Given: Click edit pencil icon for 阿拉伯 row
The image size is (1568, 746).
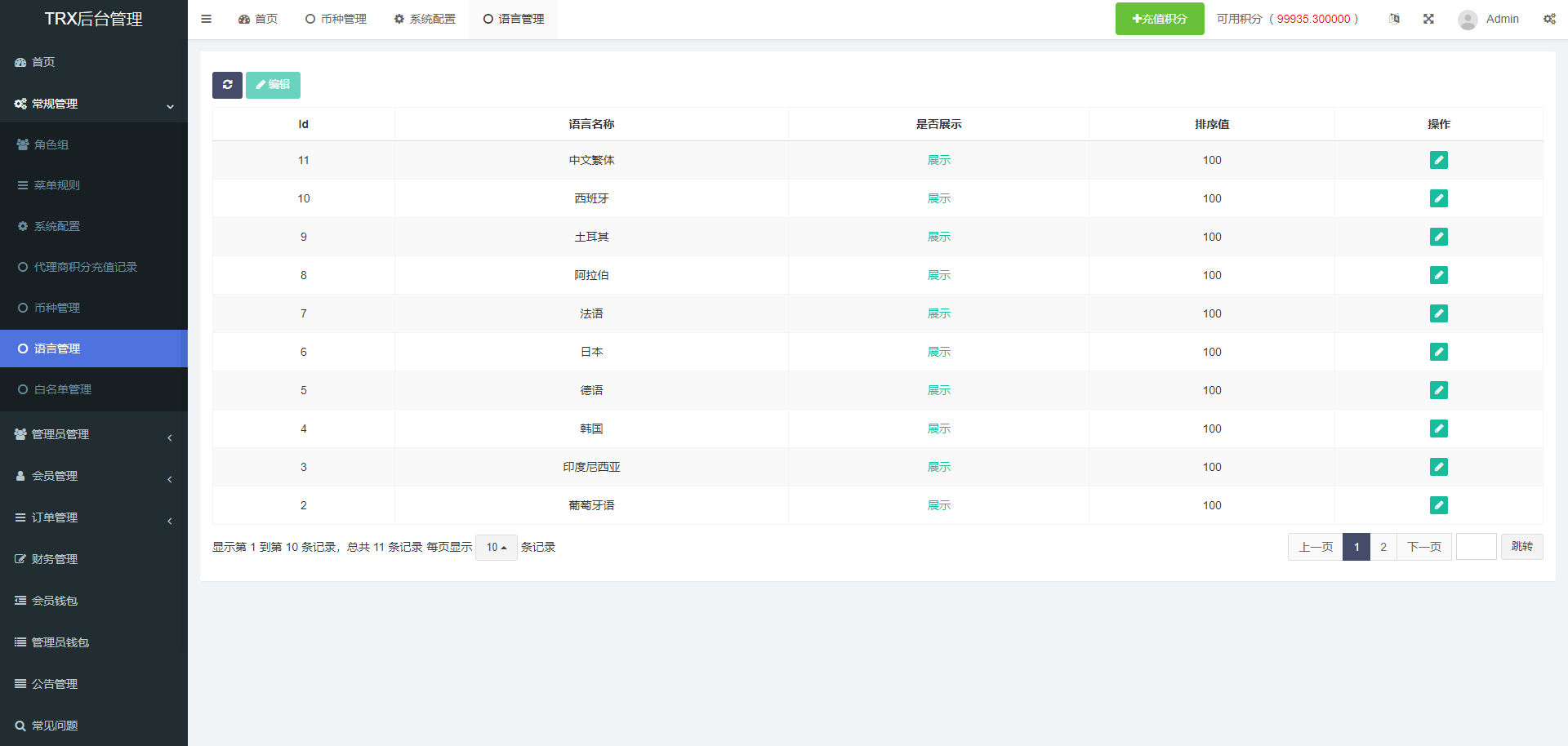Looking at the screenshot, I should tap(1438, 275).
